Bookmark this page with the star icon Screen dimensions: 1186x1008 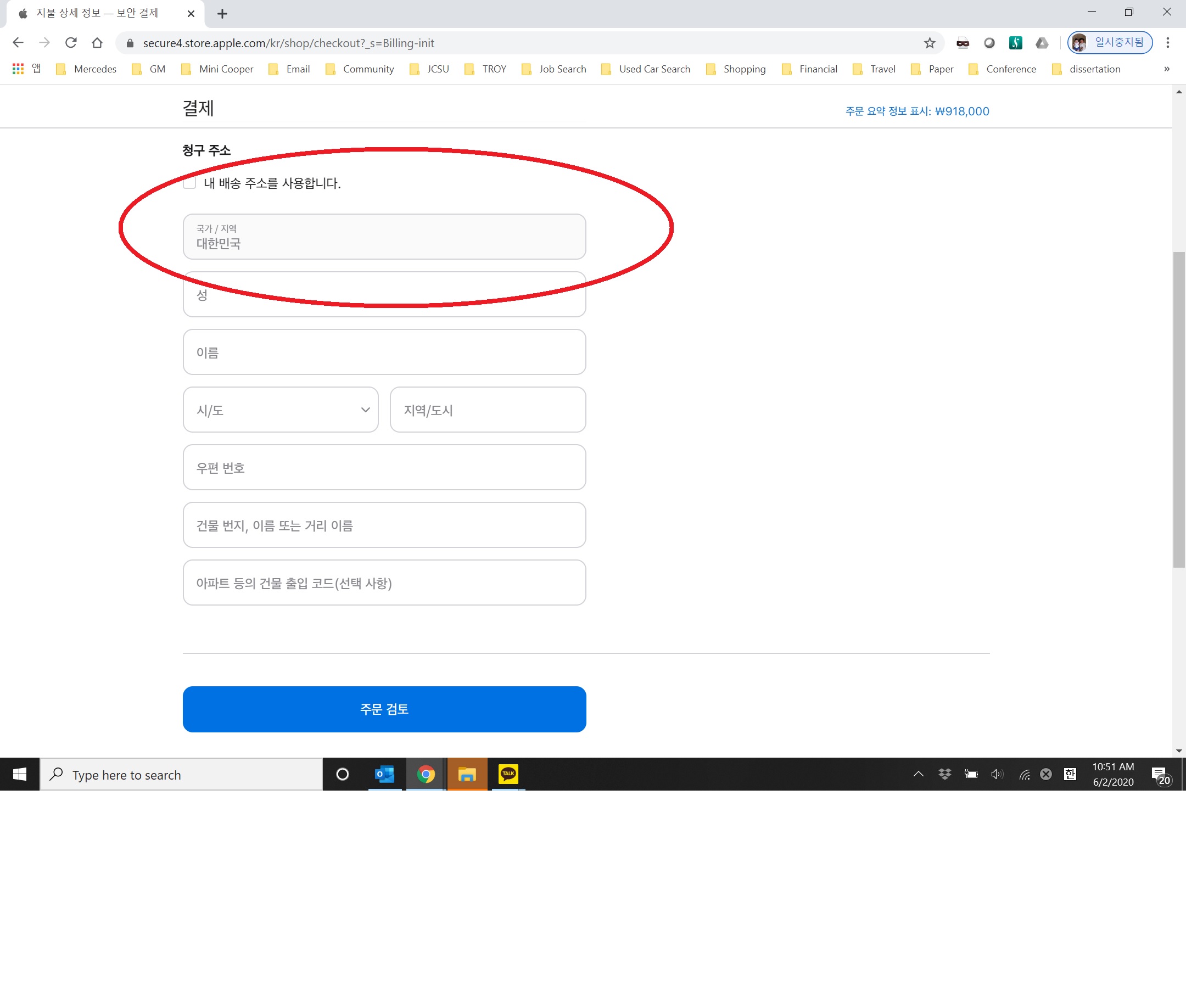tap(930, 43)
